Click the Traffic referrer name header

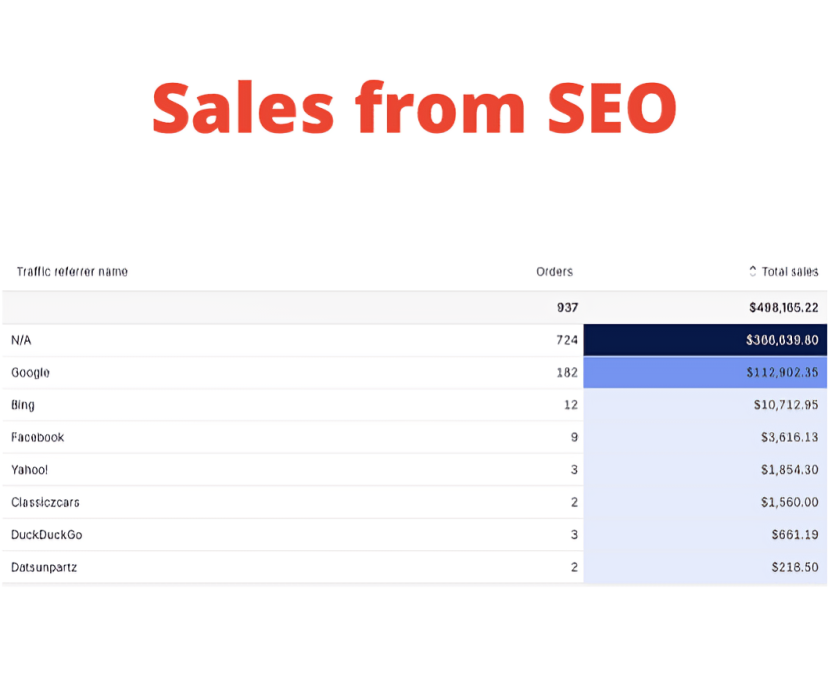tap(72, 271)
